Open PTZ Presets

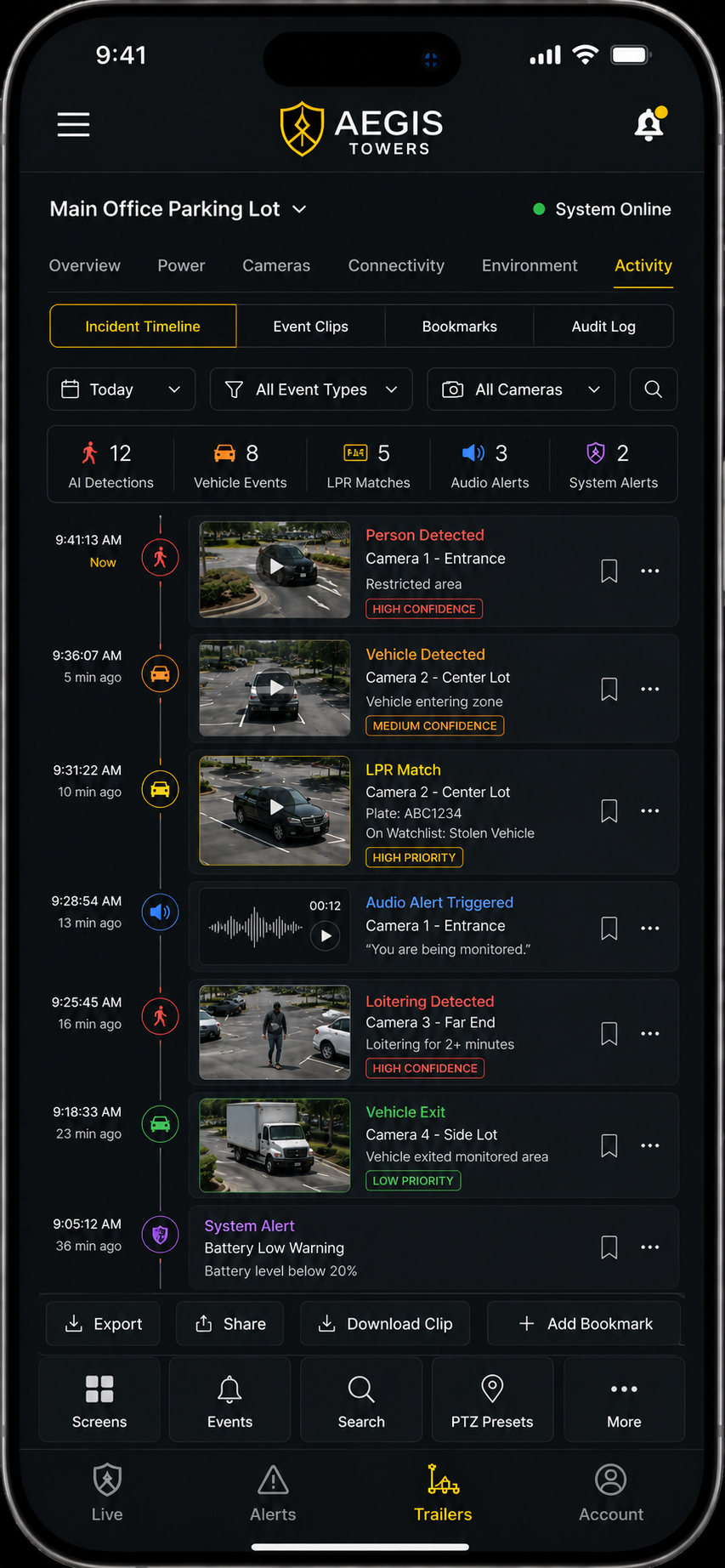pyautogui.click(x=492, y=1400)
